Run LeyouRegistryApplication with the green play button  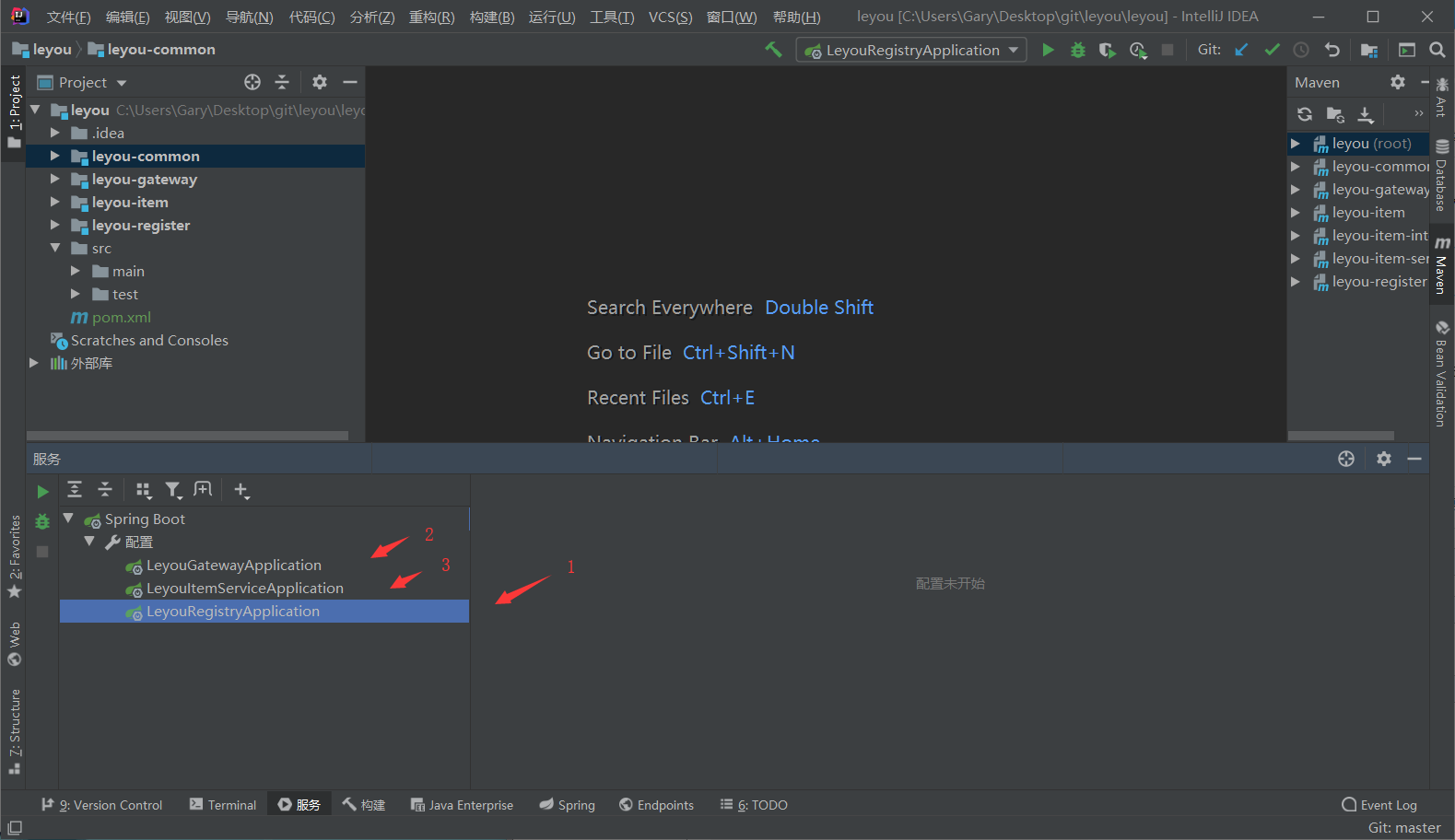(1048, 50)
